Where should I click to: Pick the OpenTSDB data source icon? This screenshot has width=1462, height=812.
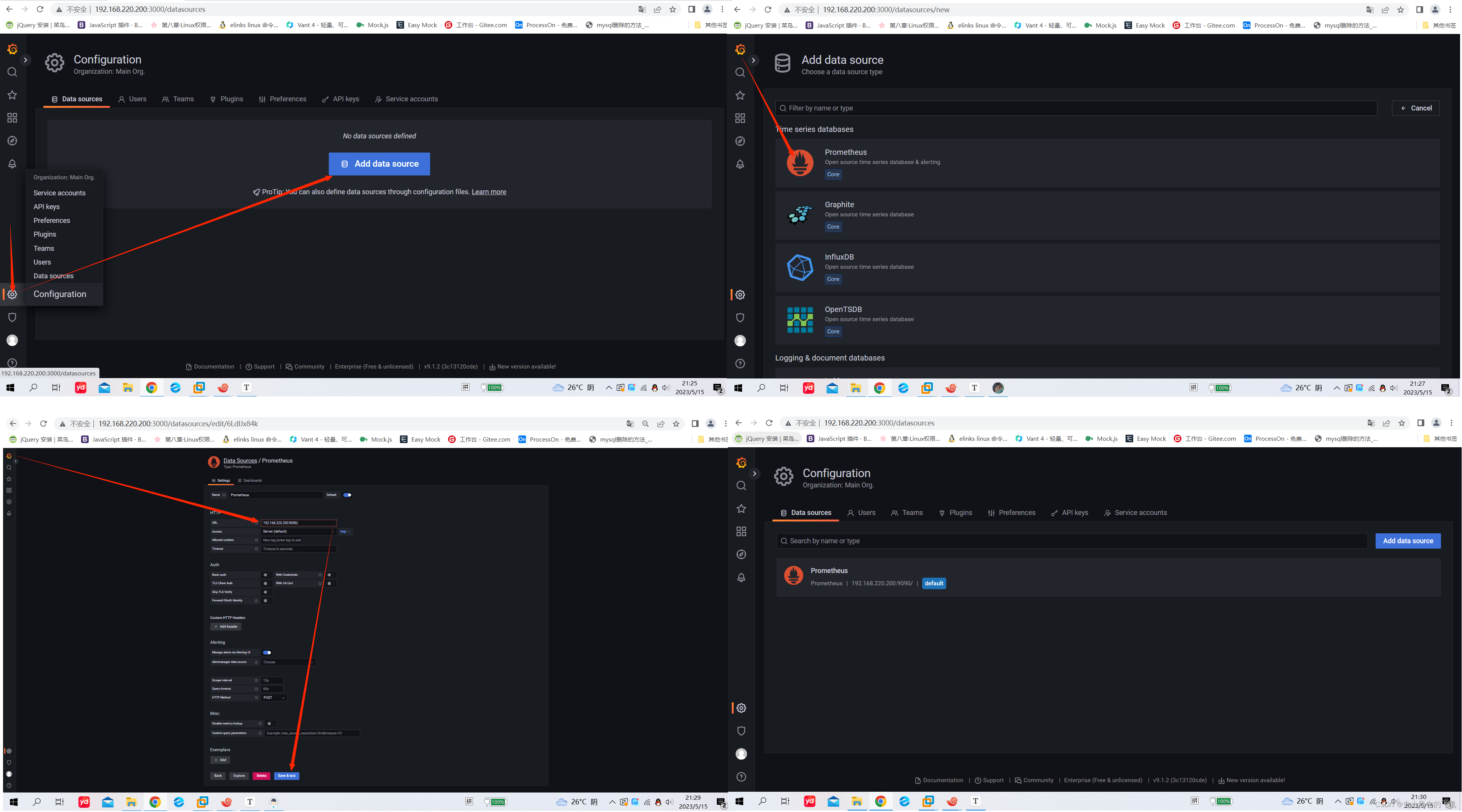(800, 320)
